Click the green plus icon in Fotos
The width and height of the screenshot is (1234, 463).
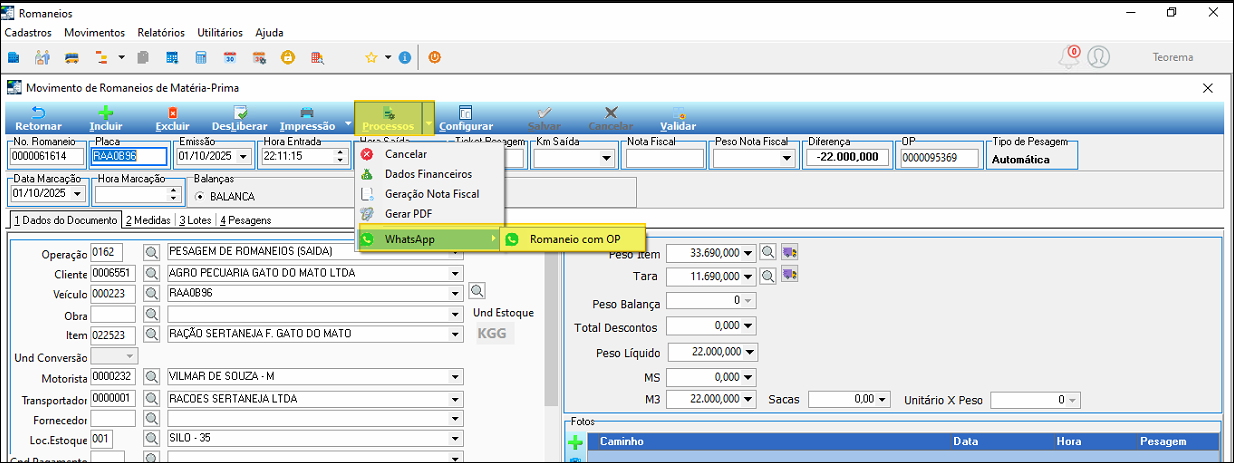coord(575,441)
